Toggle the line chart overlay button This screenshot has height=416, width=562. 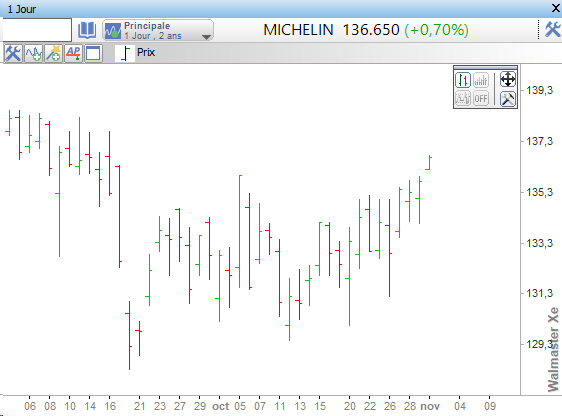pyautogui.click(x=463, y=99)
